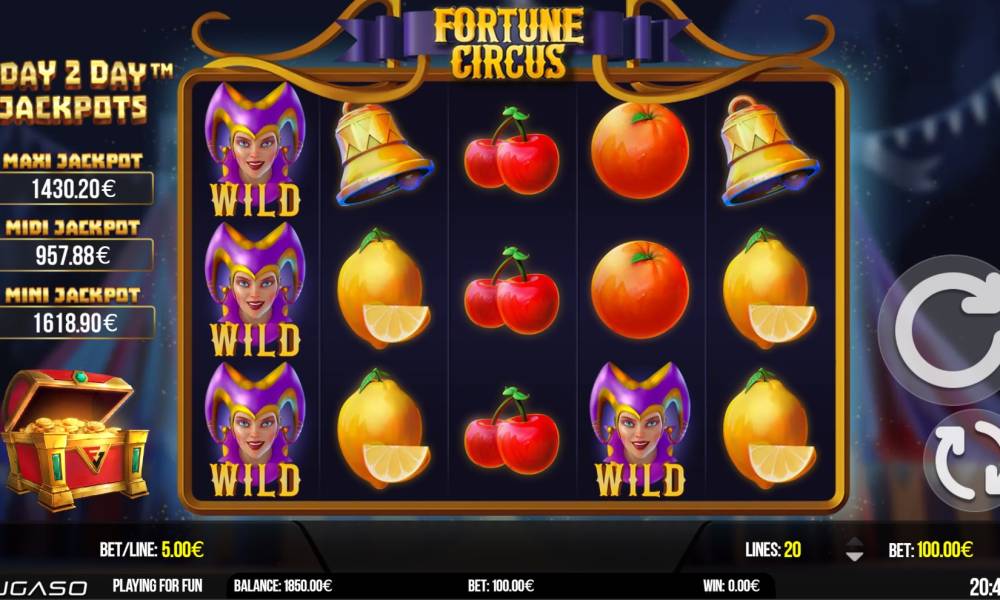This screenshot has height=600, width=1000.
Task: Click the Bet/Line 5.00€ setting
Action: point(151,549)
